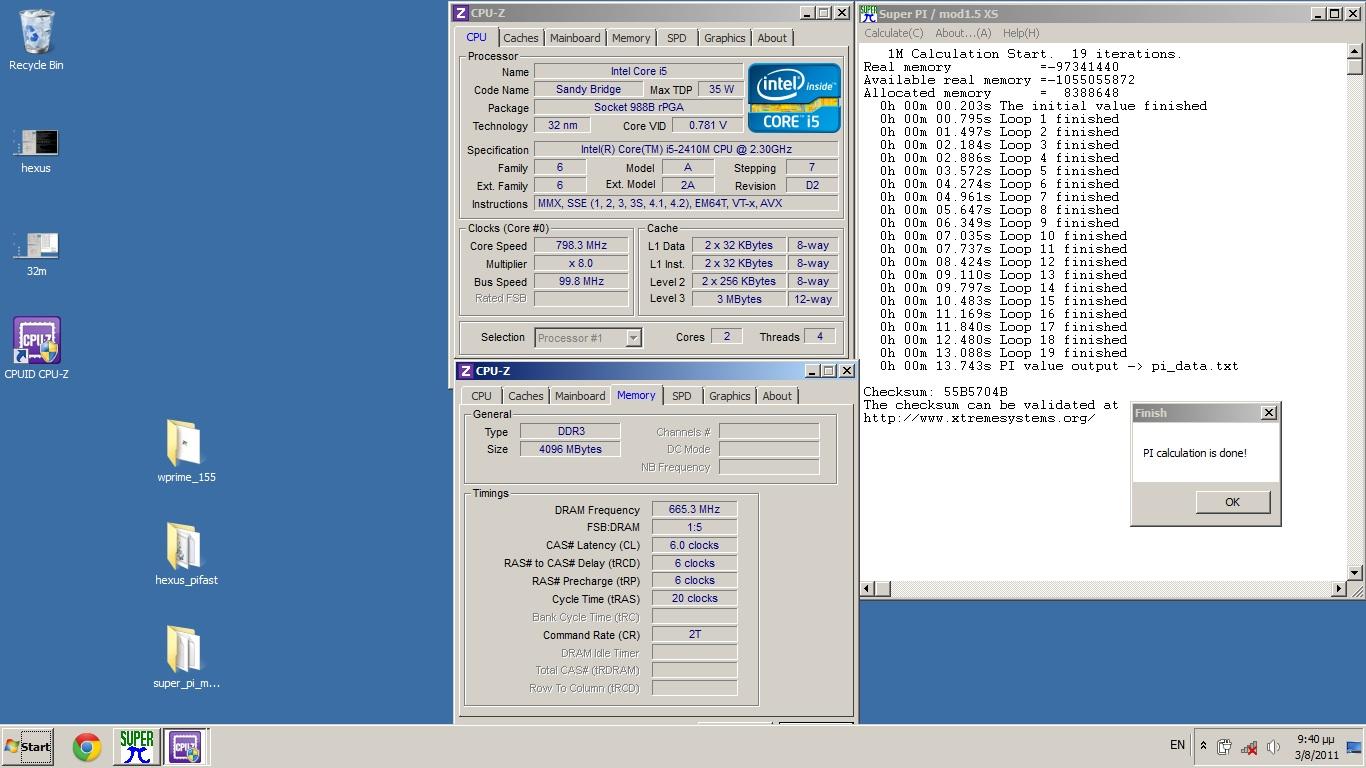Click the DRAM Frequency value 665.3 MHz

coord(694,510)
